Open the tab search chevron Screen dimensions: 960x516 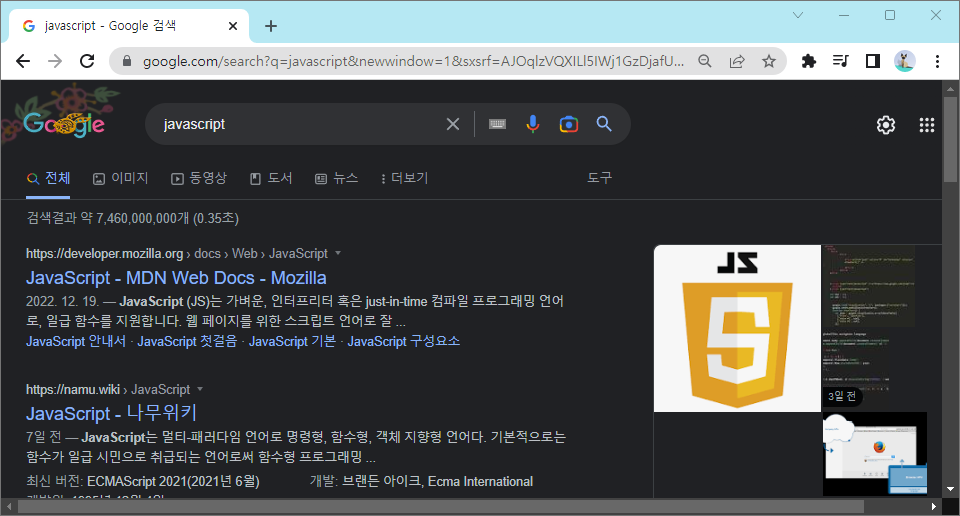pos(798,15)
